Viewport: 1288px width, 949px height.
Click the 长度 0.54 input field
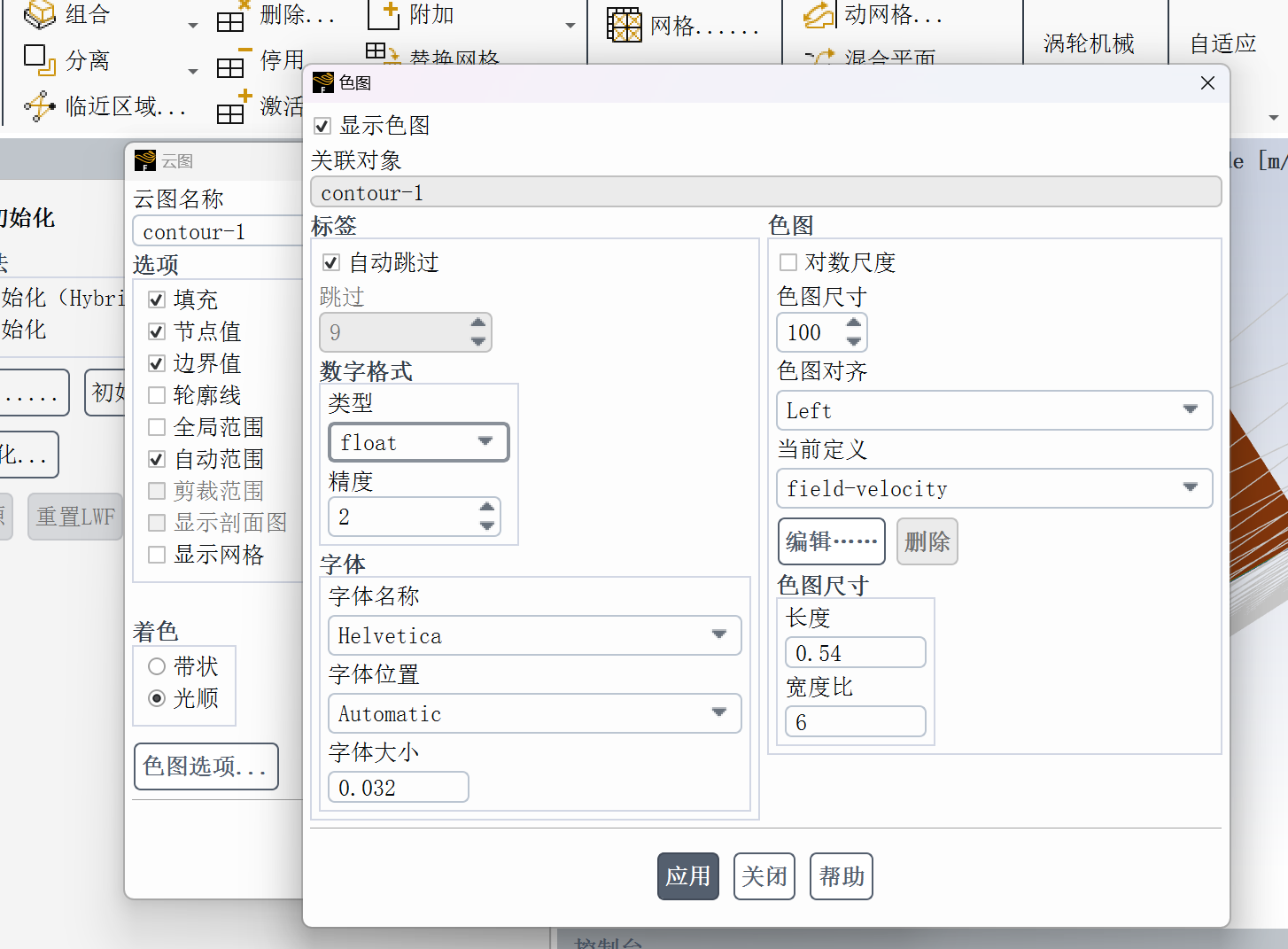[x=855, y=653]
